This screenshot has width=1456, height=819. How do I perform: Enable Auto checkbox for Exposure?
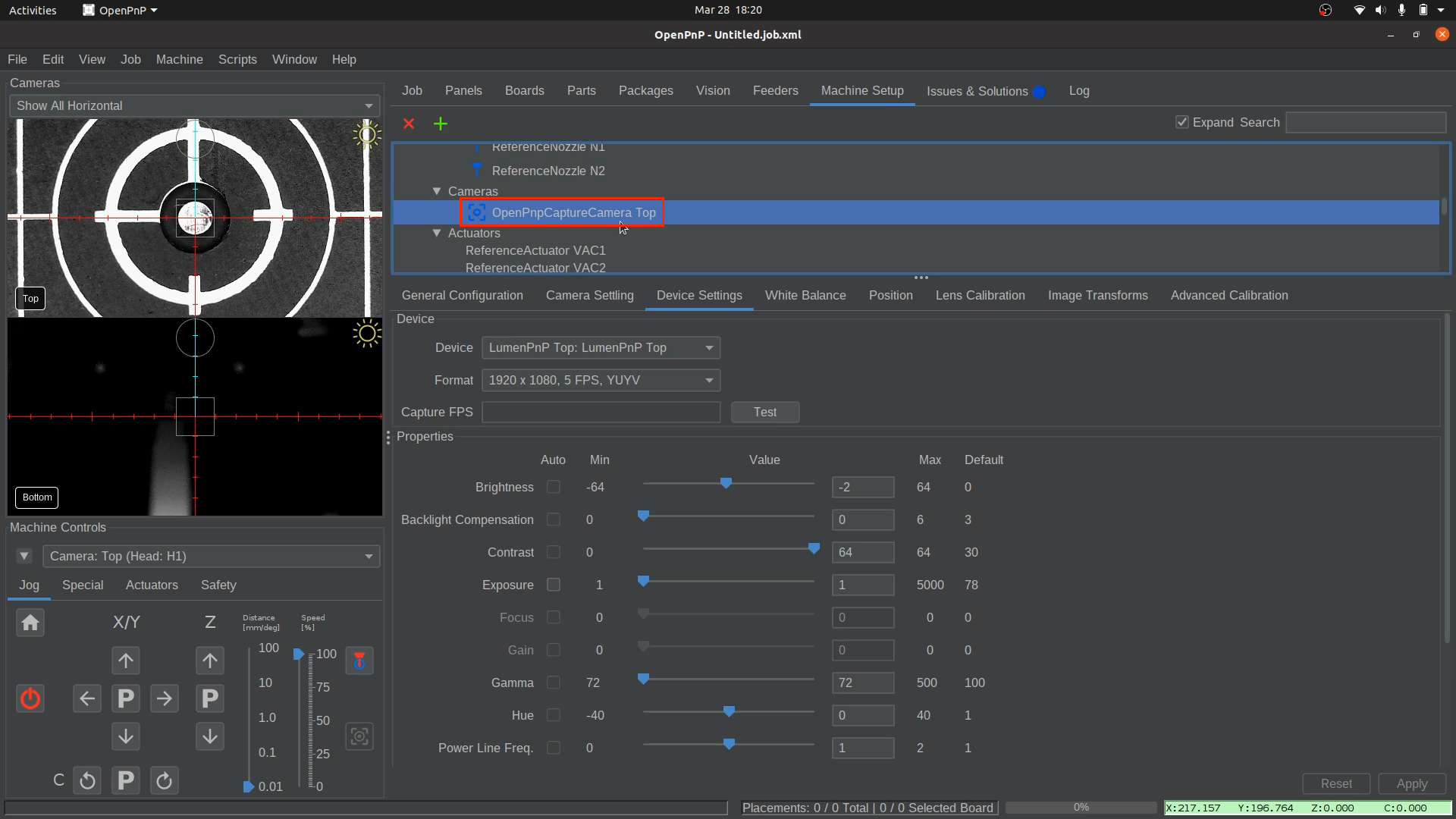pos(554,585)
